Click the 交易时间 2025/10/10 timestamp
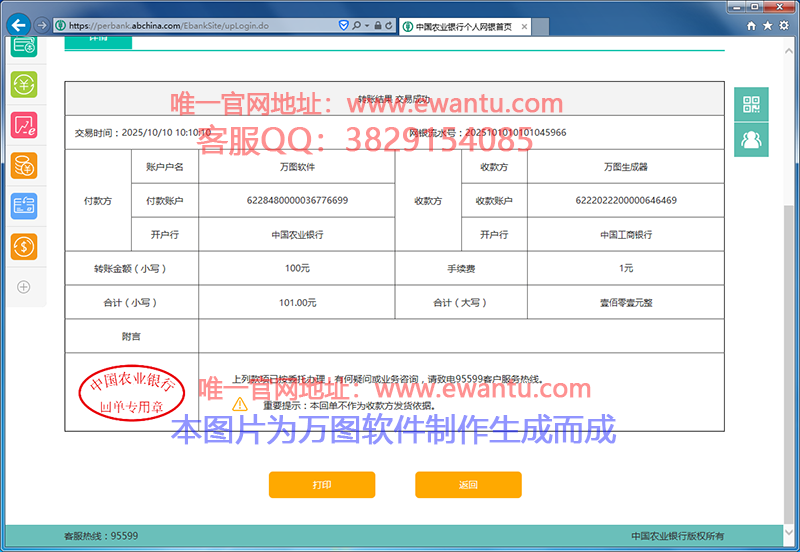Screen dimensions: 800x552 click(x=143, y=133)
